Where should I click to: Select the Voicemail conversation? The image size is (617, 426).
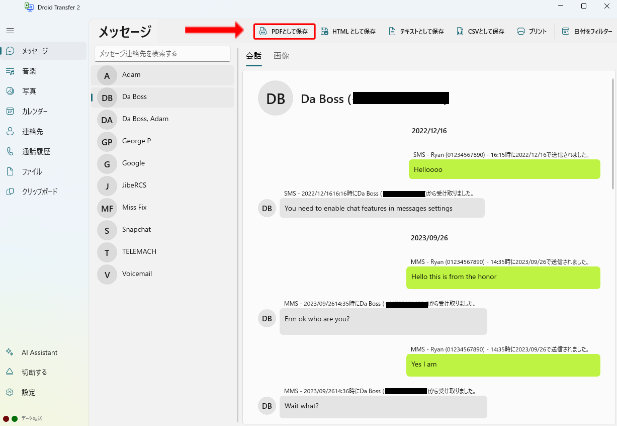162,274
